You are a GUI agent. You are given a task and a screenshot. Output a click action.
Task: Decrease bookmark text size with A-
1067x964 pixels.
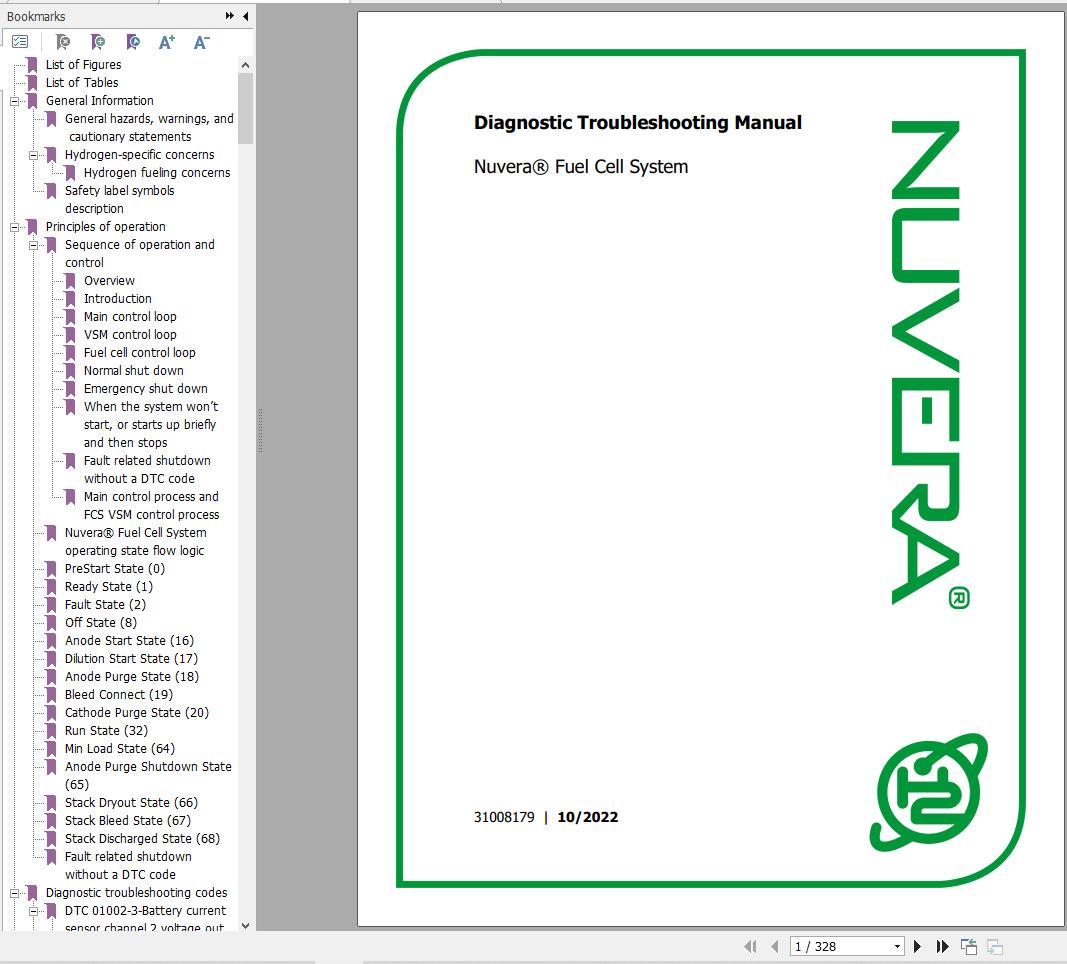(x=201, y=42)
